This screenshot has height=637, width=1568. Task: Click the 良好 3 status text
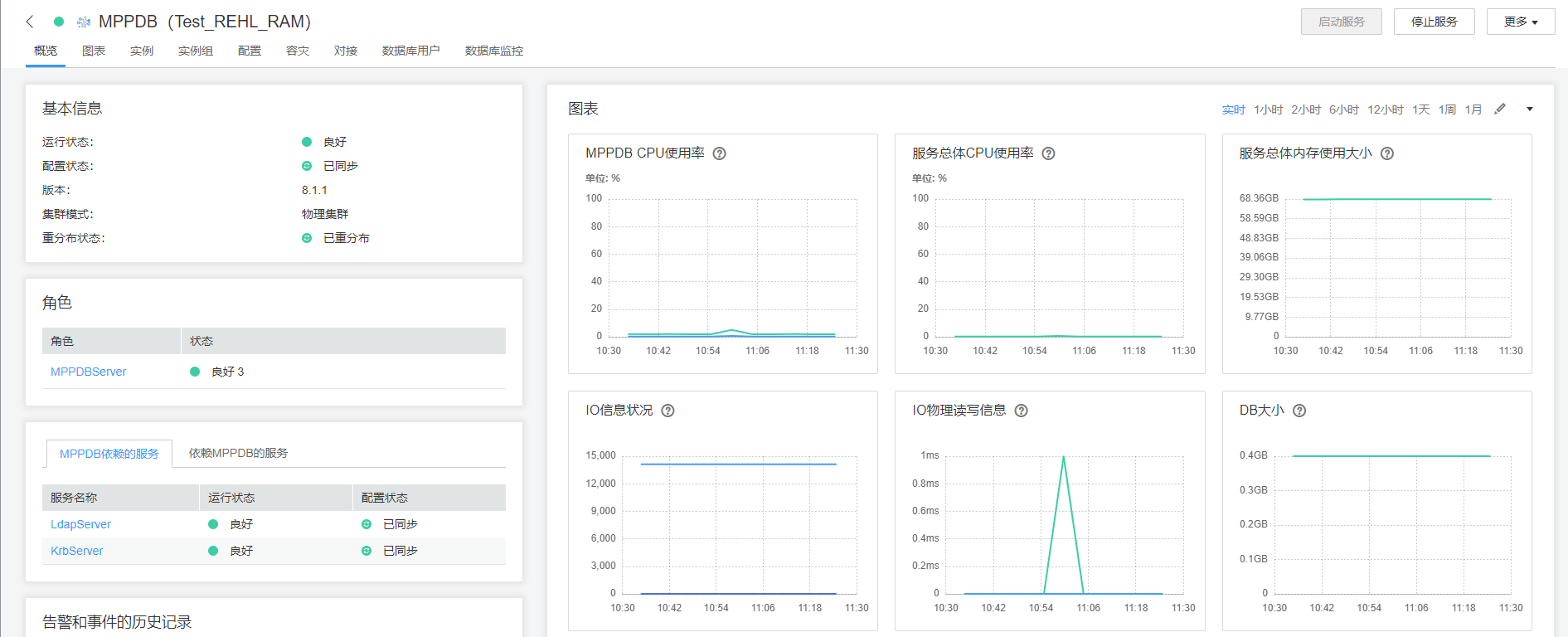228,372
